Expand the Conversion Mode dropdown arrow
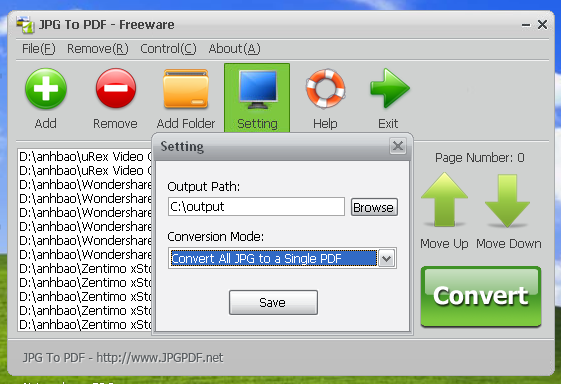The width and height of the screenshot is (561, 384). pos(386,258)
